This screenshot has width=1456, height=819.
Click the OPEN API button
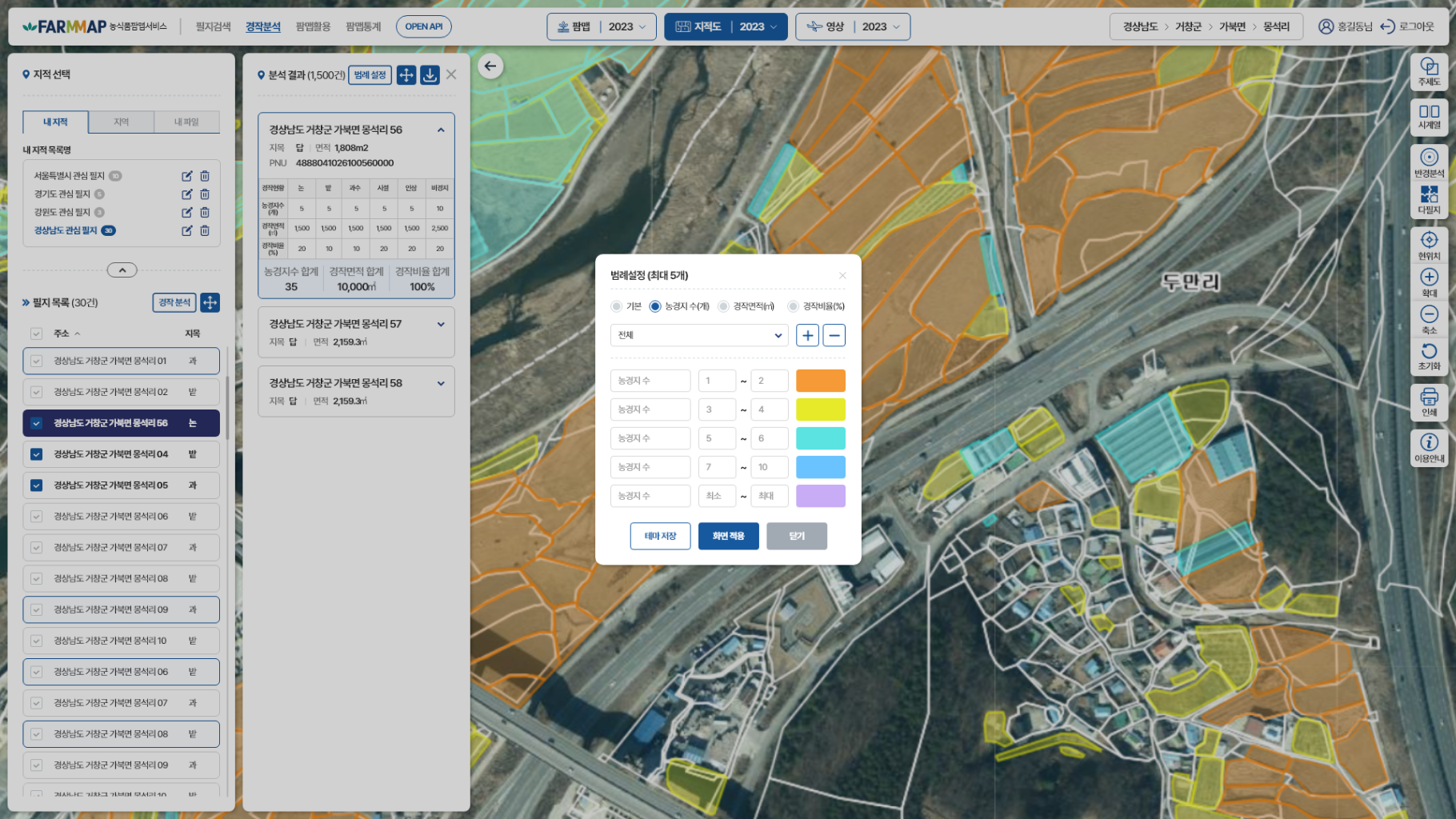coord(423,26)
